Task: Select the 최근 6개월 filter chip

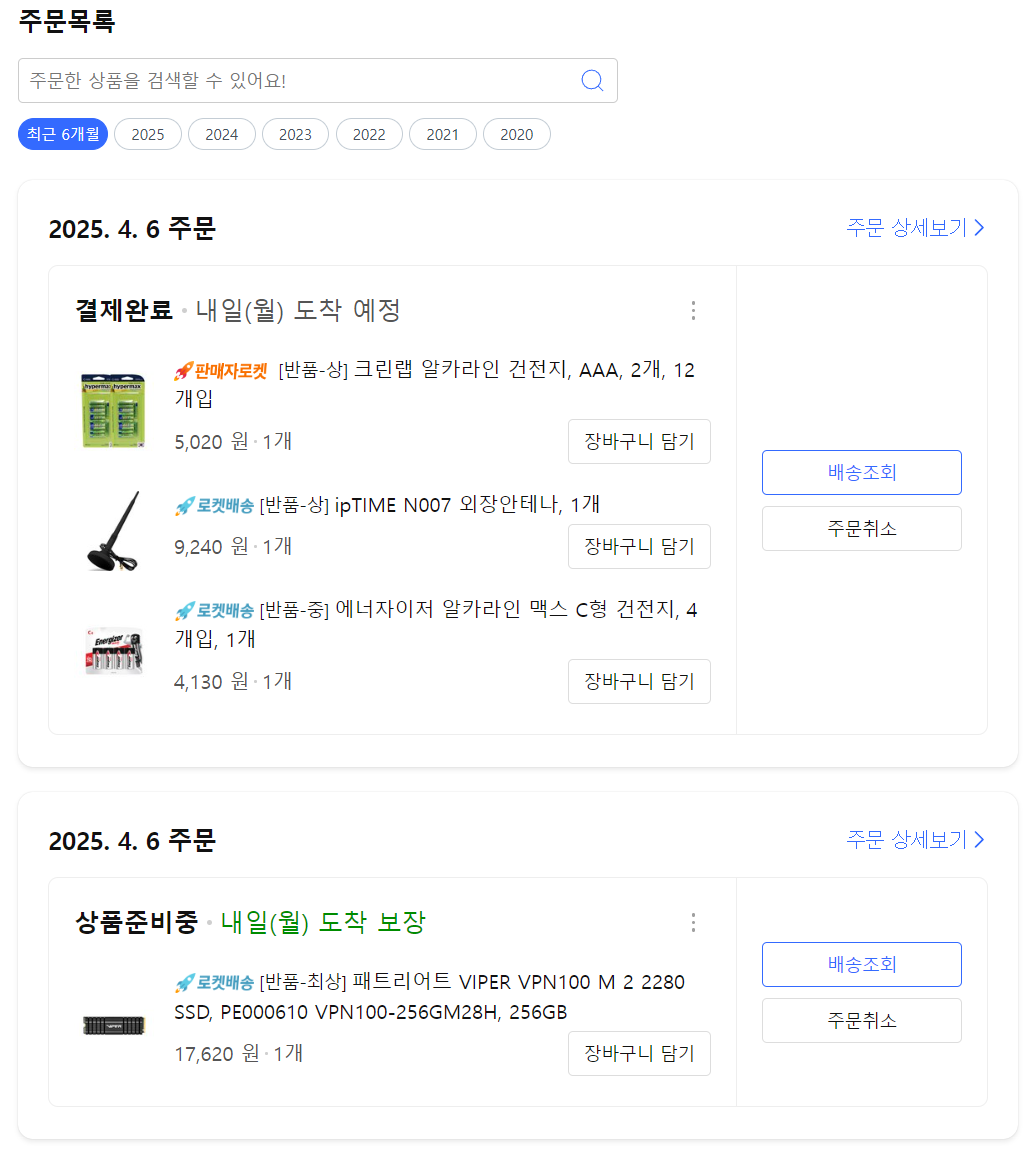Action: 62,133
